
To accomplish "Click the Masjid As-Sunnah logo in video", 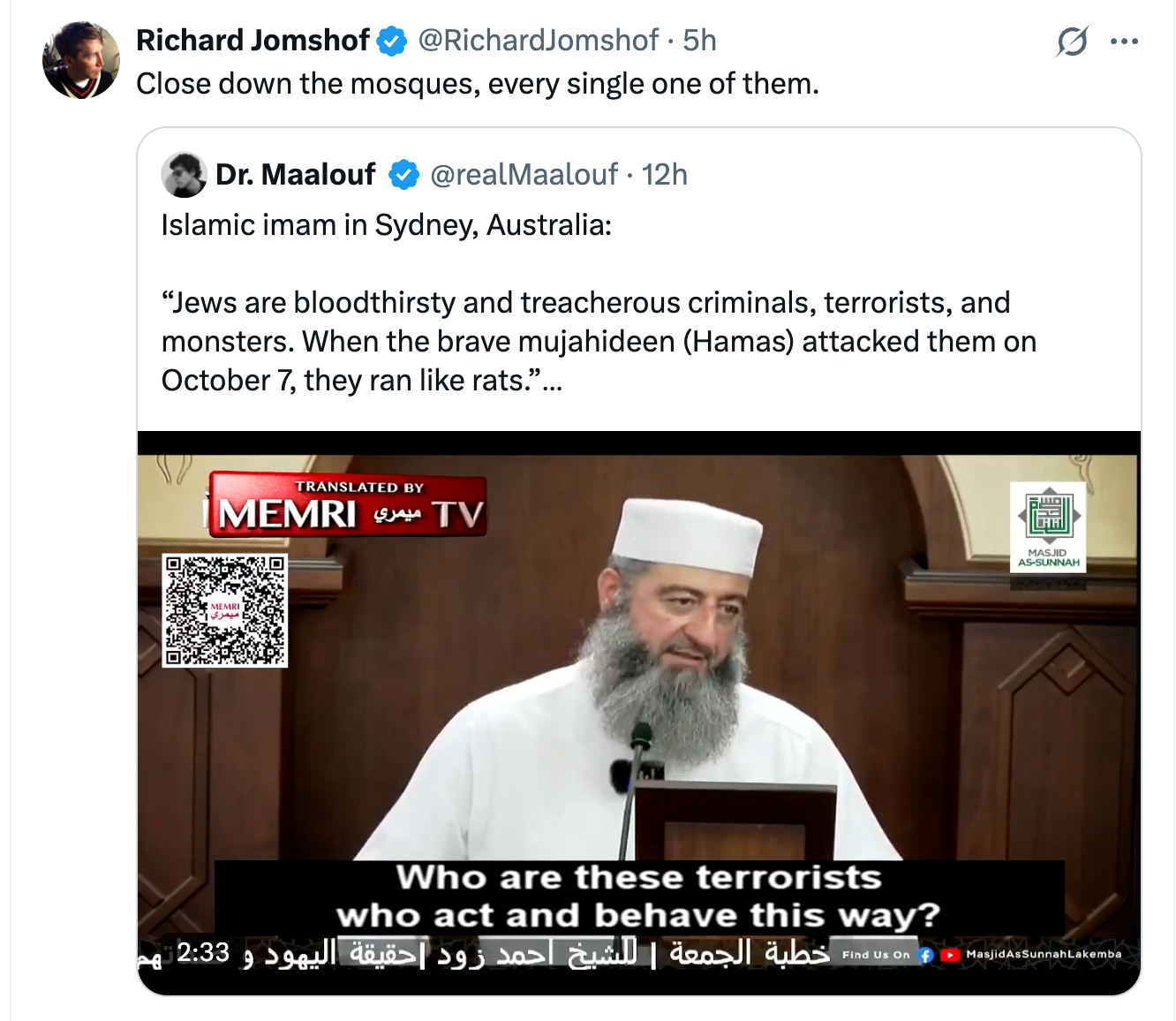I will (1048, 526).
